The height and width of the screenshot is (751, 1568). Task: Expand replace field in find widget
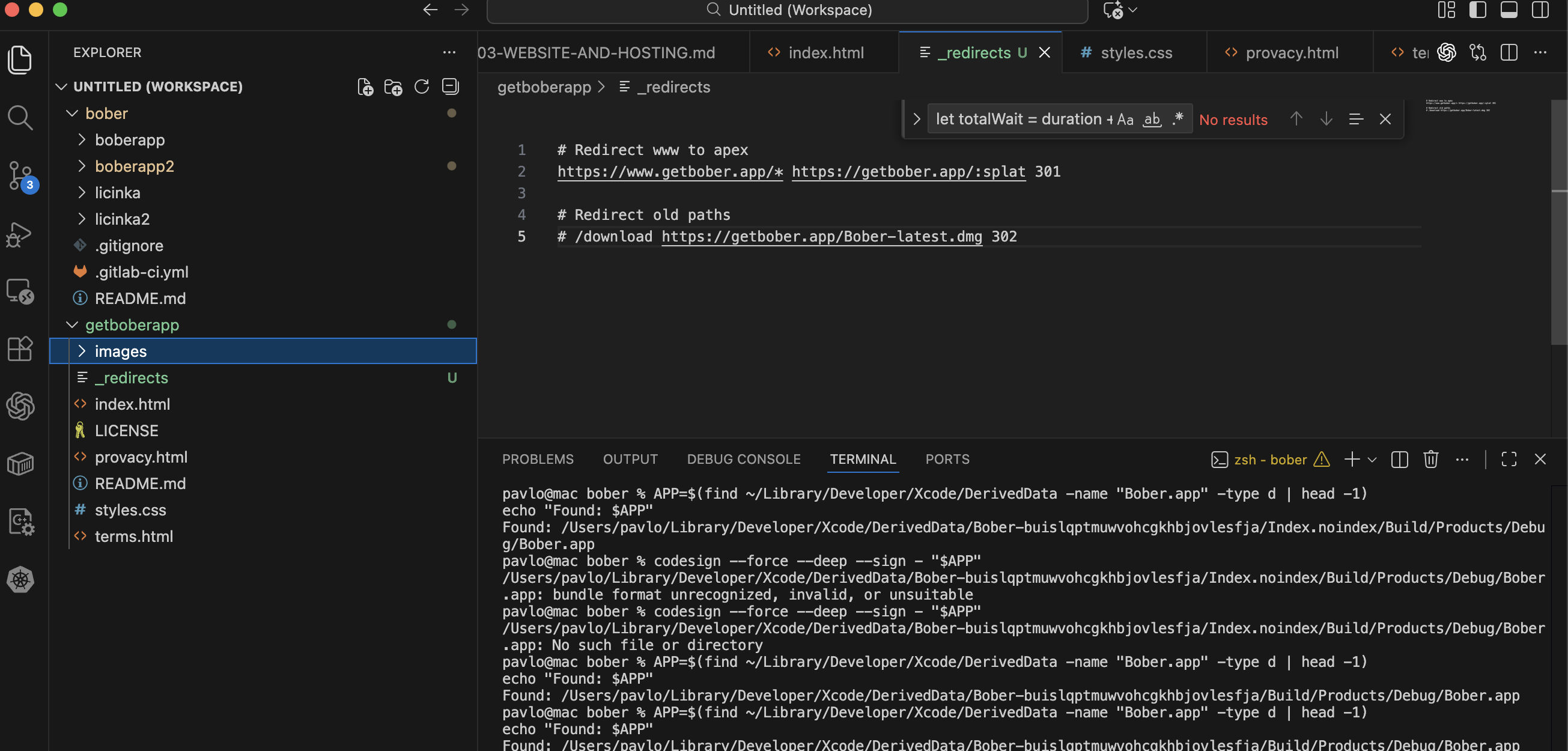(917, 120)
